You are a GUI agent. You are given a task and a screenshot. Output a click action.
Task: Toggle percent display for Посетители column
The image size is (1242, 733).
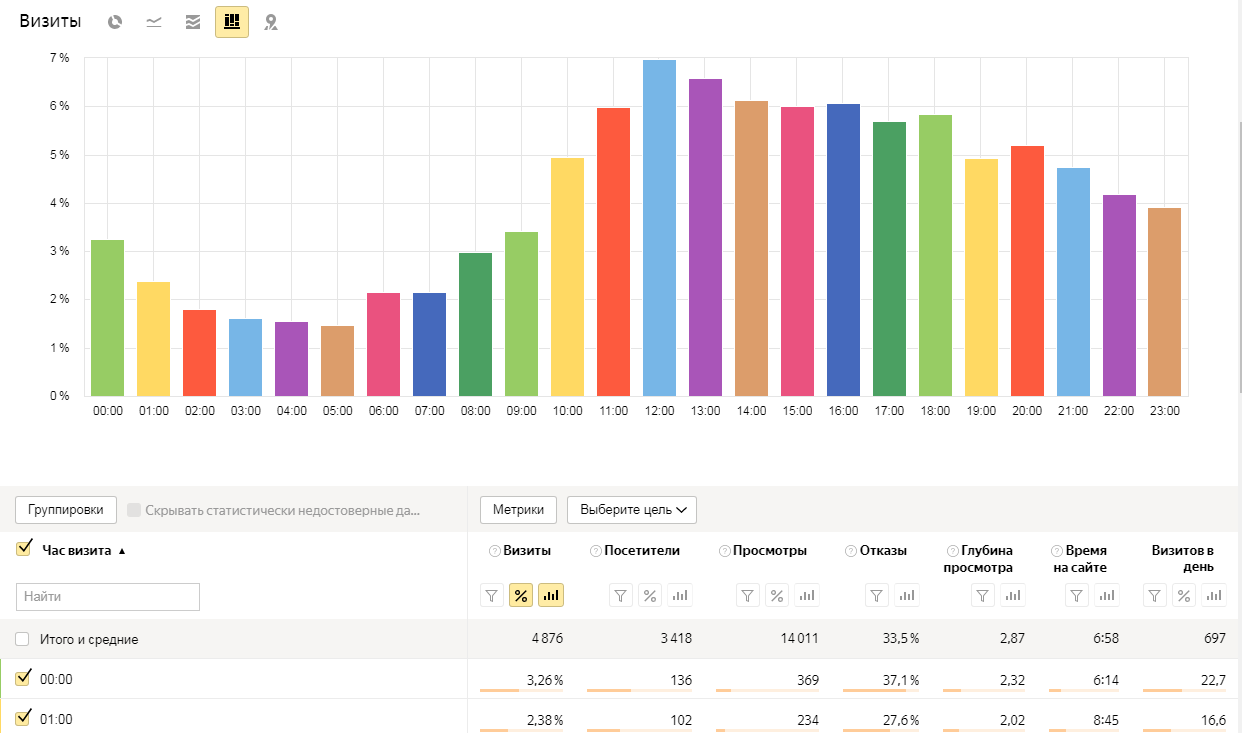tap(650, 596)
